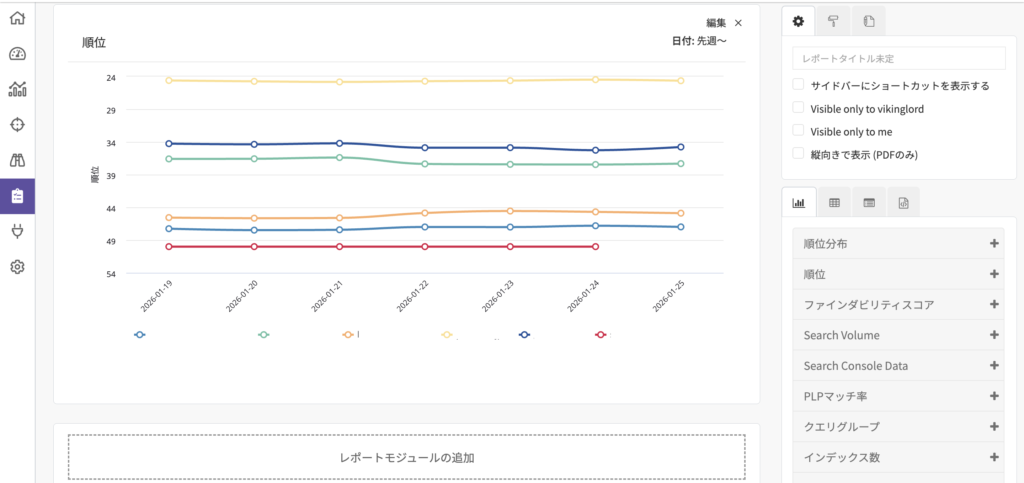The height and width of the screenshot is (483, 1024).
Task: Open the plug integrations icon
Action: tap(17, 231)
